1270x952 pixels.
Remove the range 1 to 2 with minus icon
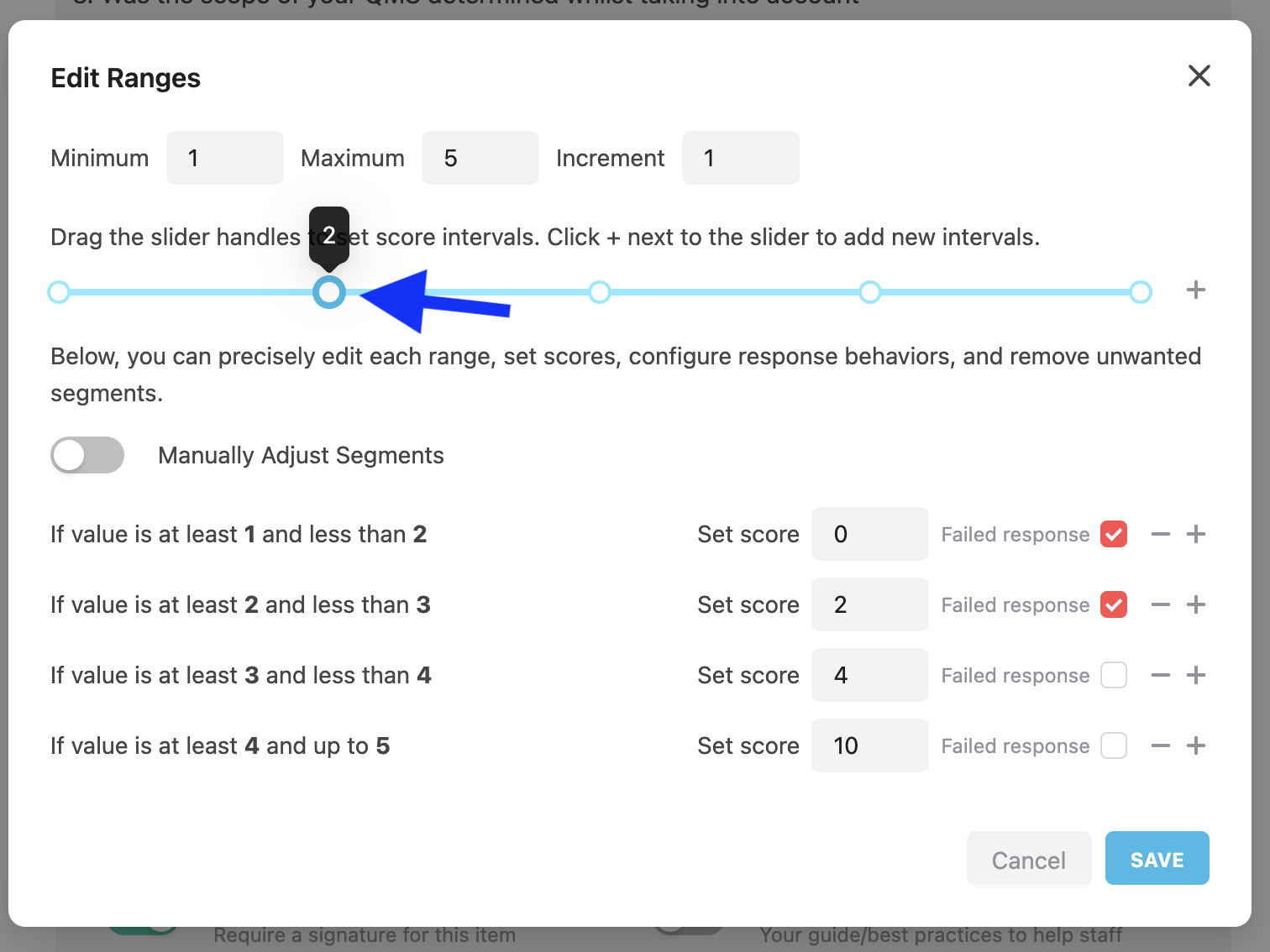coord(1161,535)
